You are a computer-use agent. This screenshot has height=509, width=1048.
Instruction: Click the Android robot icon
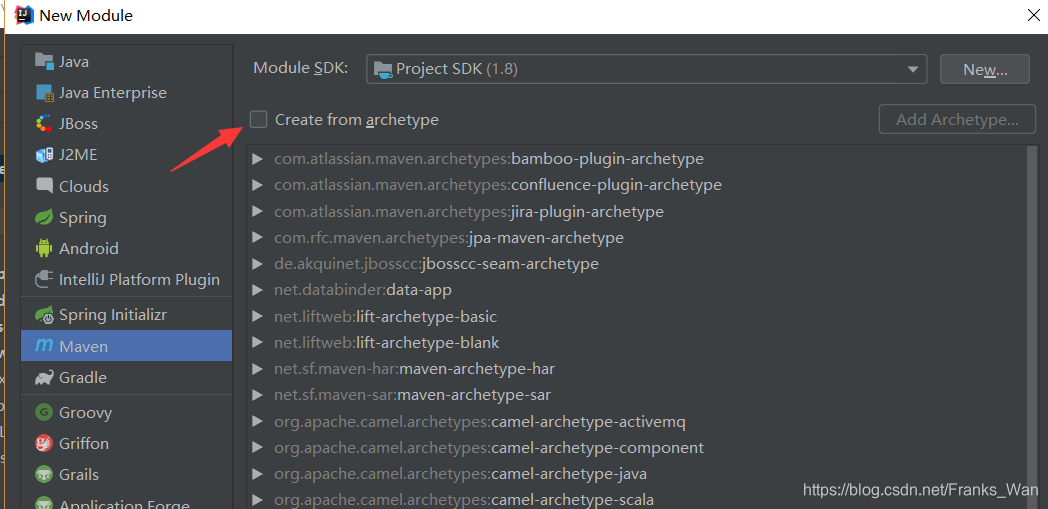(44, 248)
